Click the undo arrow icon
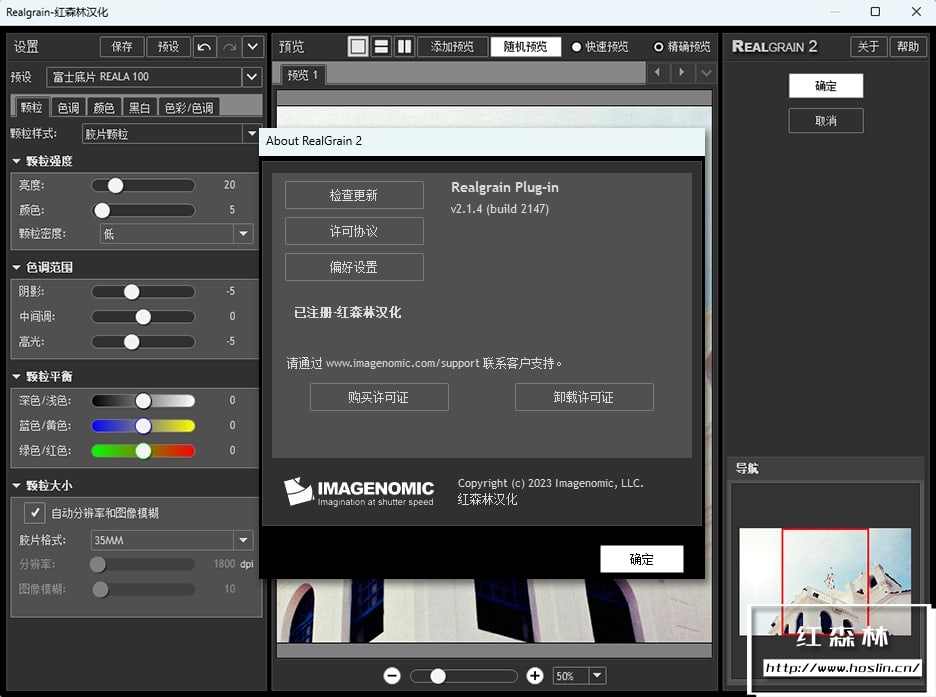This screenshot has height=697, width=936. click(x=205, y=47)
